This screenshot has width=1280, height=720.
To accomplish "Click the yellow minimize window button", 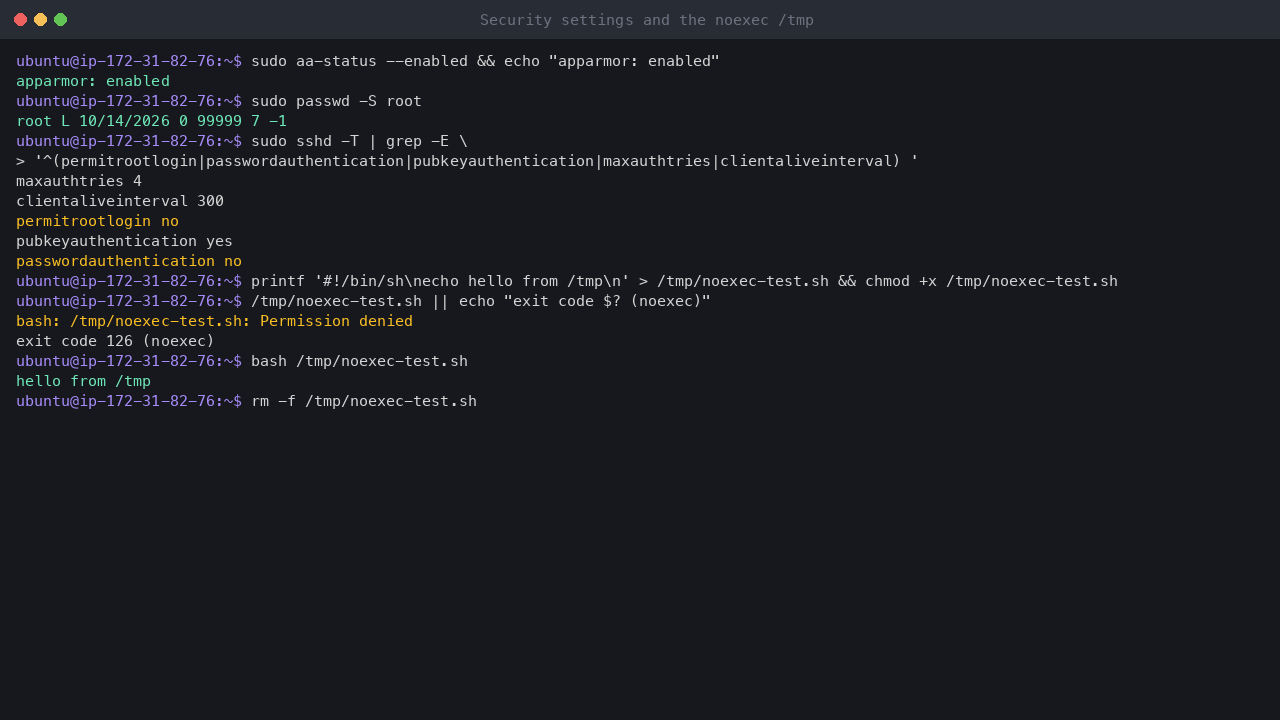I will [x=40, y=19].
